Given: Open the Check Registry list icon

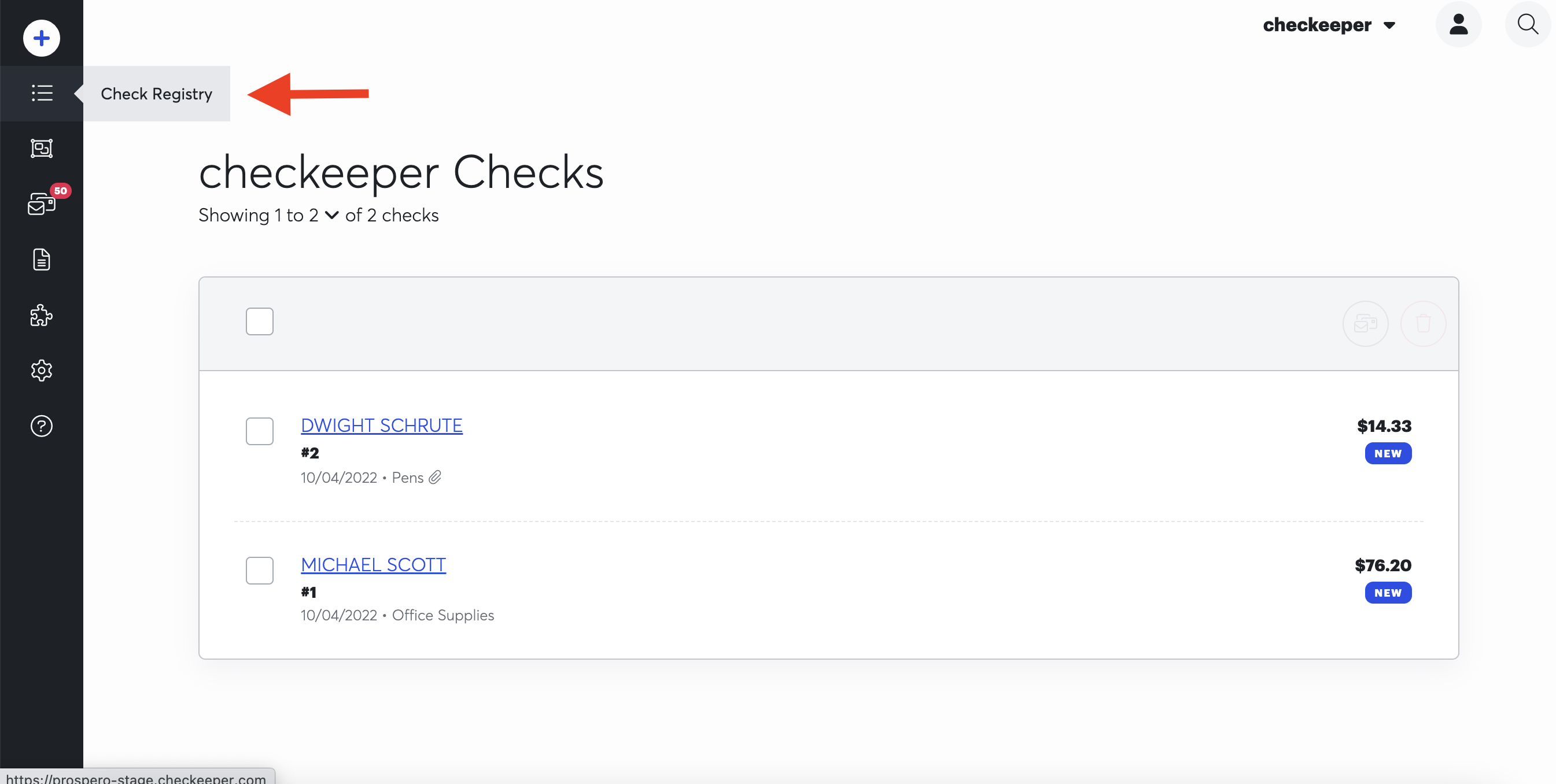Looking at the screenshot, I should [x=41, y=93].
